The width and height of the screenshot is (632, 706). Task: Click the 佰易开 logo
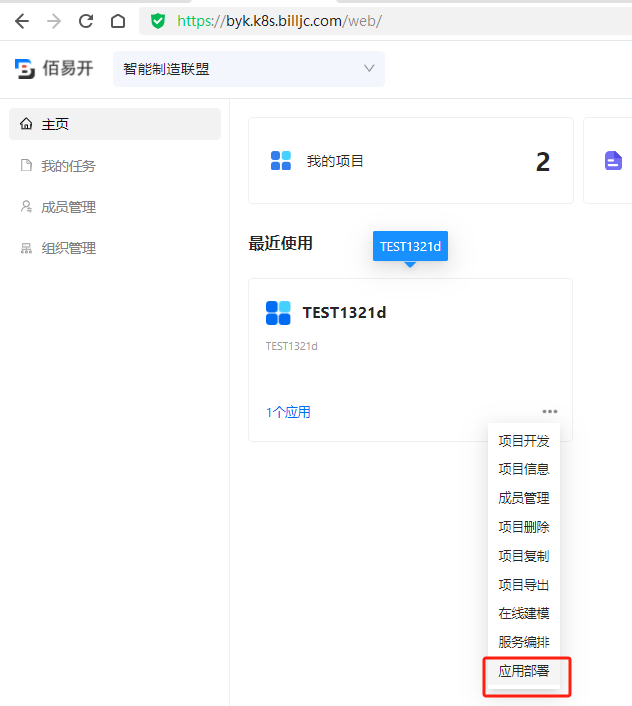(x=54, y=69)
